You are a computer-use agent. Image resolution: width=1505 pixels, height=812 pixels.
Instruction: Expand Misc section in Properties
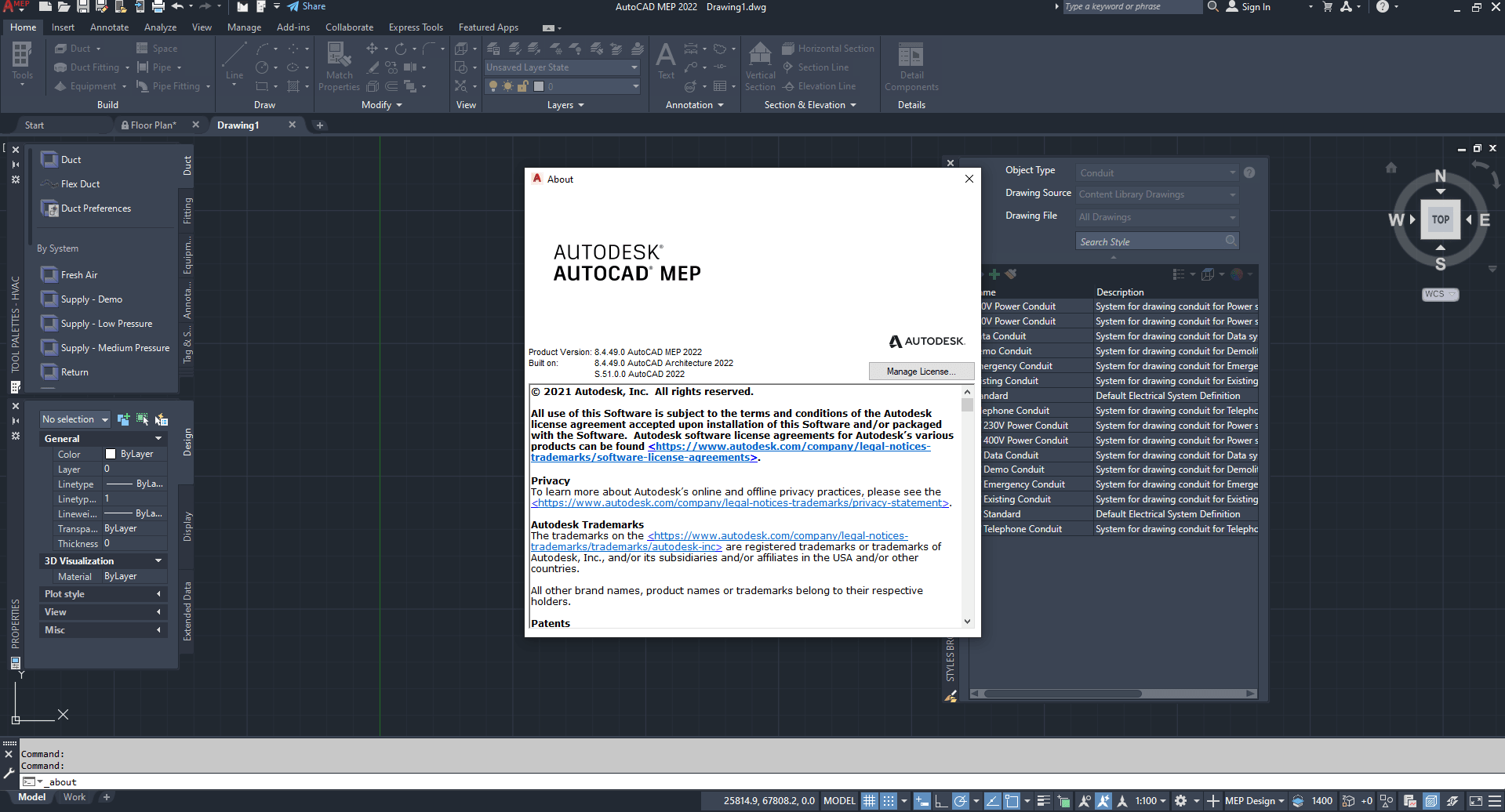point(104,630)
